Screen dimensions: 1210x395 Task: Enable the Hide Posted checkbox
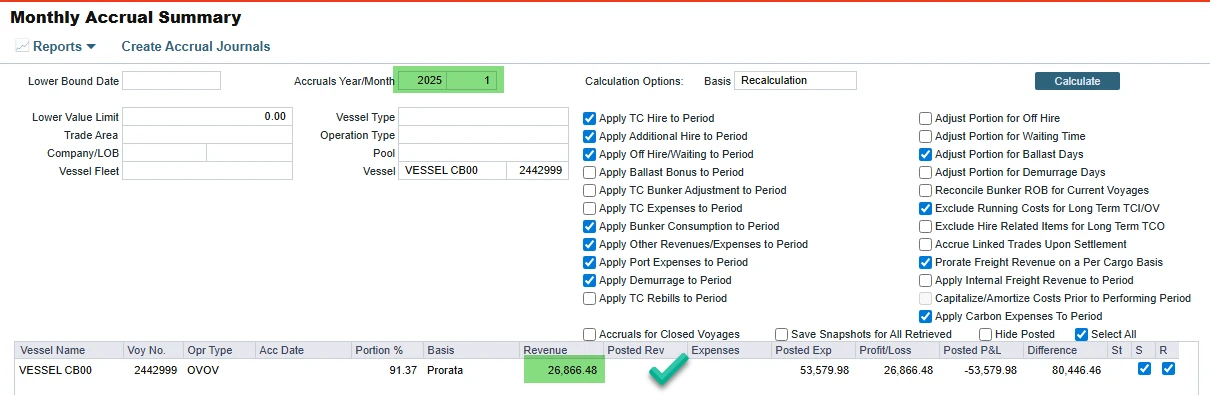[x=986, y=334]
